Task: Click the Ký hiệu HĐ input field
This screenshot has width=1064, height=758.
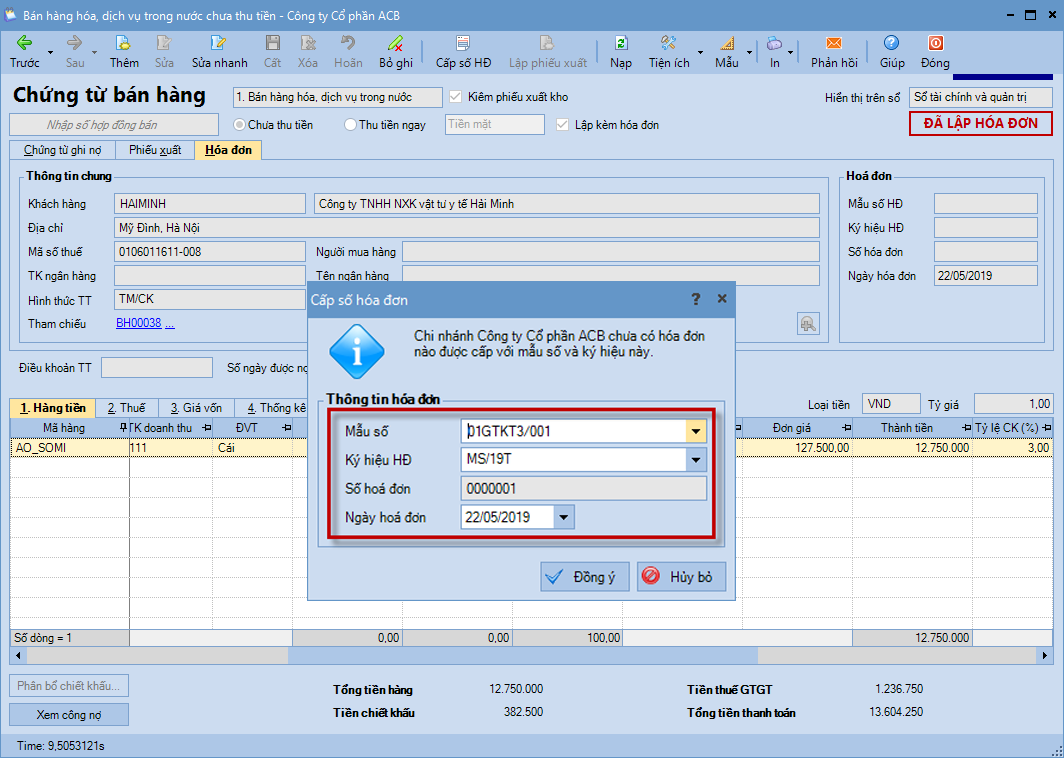Action: point(573,460)
